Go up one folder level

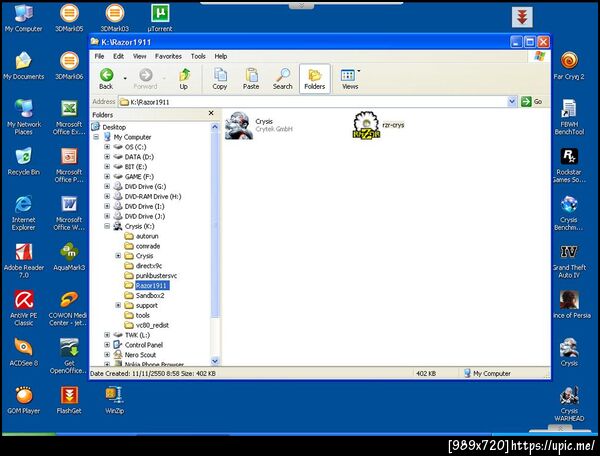[184, 79]
